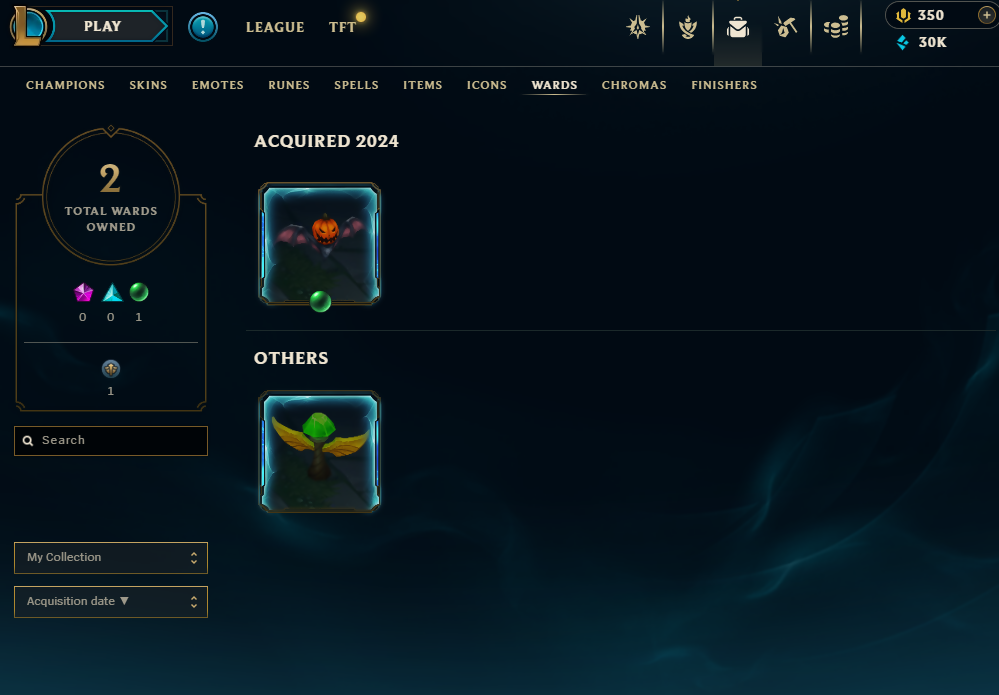Screen dimensions: 999x695
Task: Open the blue alert notification icon
Action: [x=203, y=27]
